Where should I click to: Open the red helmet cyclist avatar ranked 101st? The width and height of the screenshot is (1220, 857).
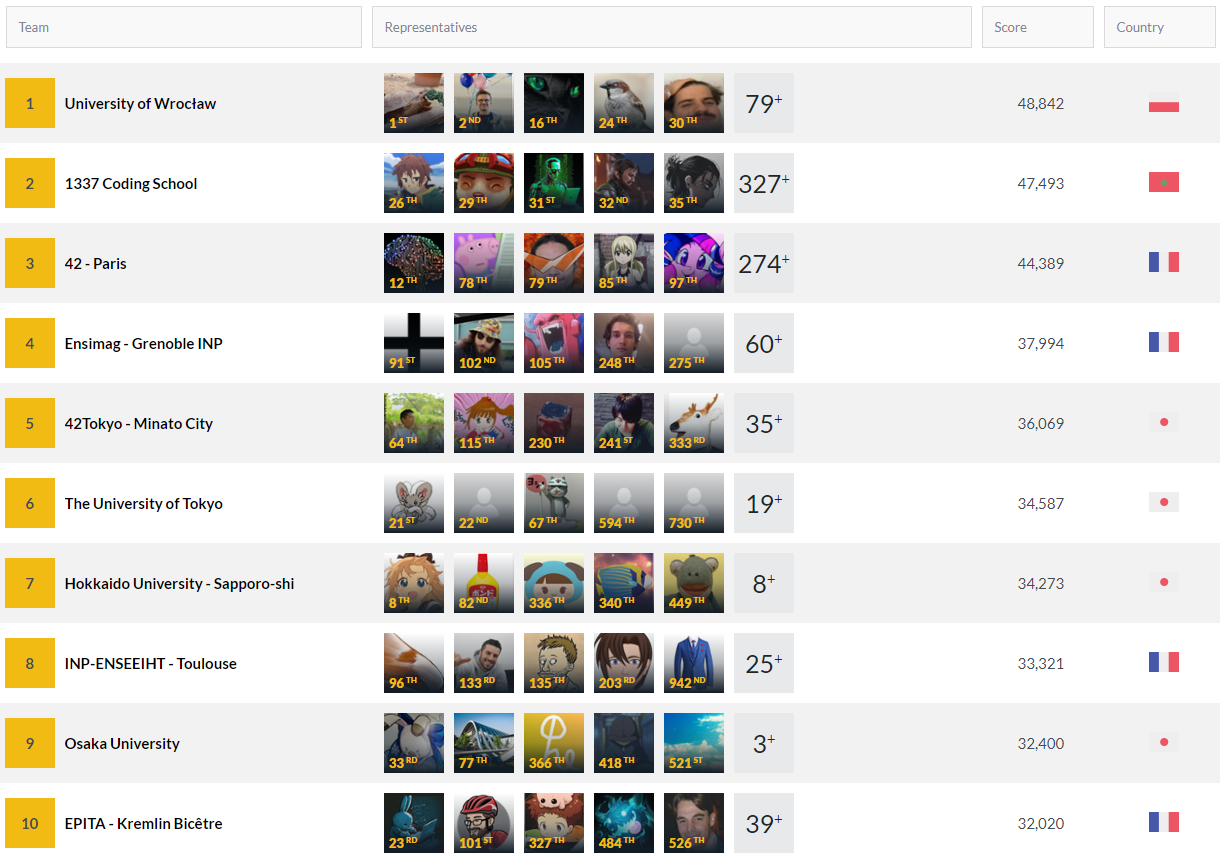484,823
